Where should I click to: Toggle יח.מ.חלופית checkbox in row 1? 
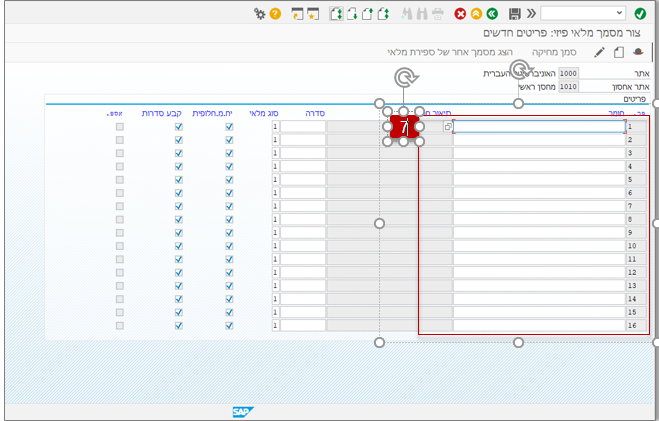[x=229, y=126]
